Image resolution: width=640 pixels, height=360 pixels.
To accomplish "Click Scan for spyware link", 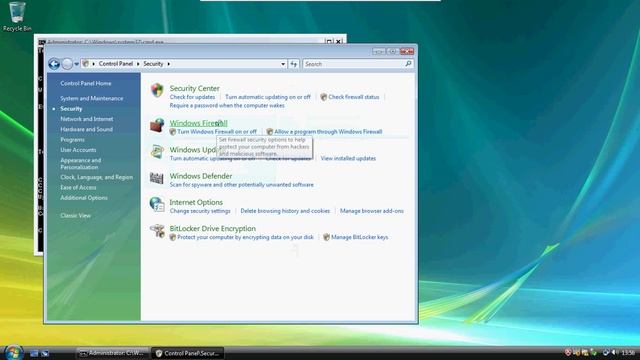I will tap(242, 185).
